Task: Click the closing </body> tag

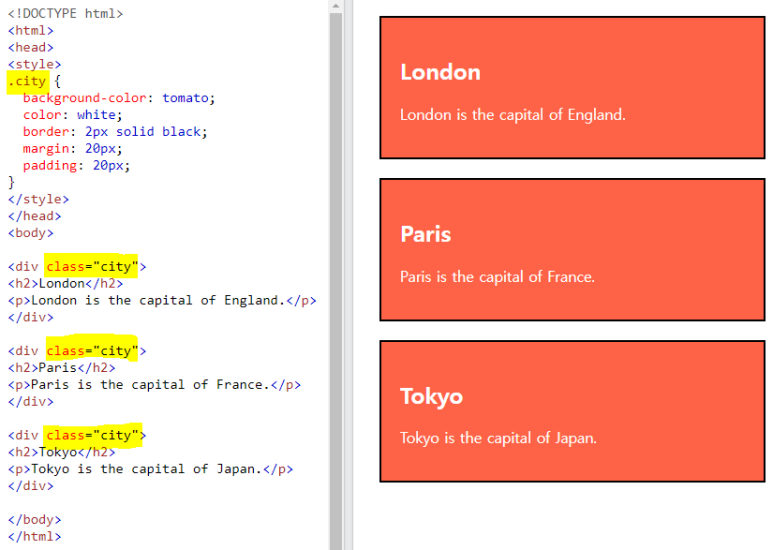Action: click(x=34, y=520)
